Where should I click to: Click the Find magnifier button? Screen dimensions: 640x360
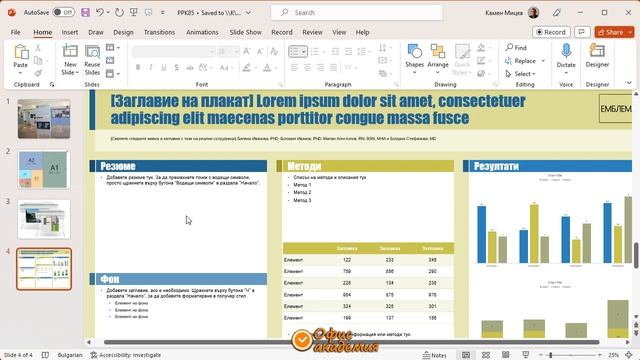pyautogui.click(x=516, y=48)
